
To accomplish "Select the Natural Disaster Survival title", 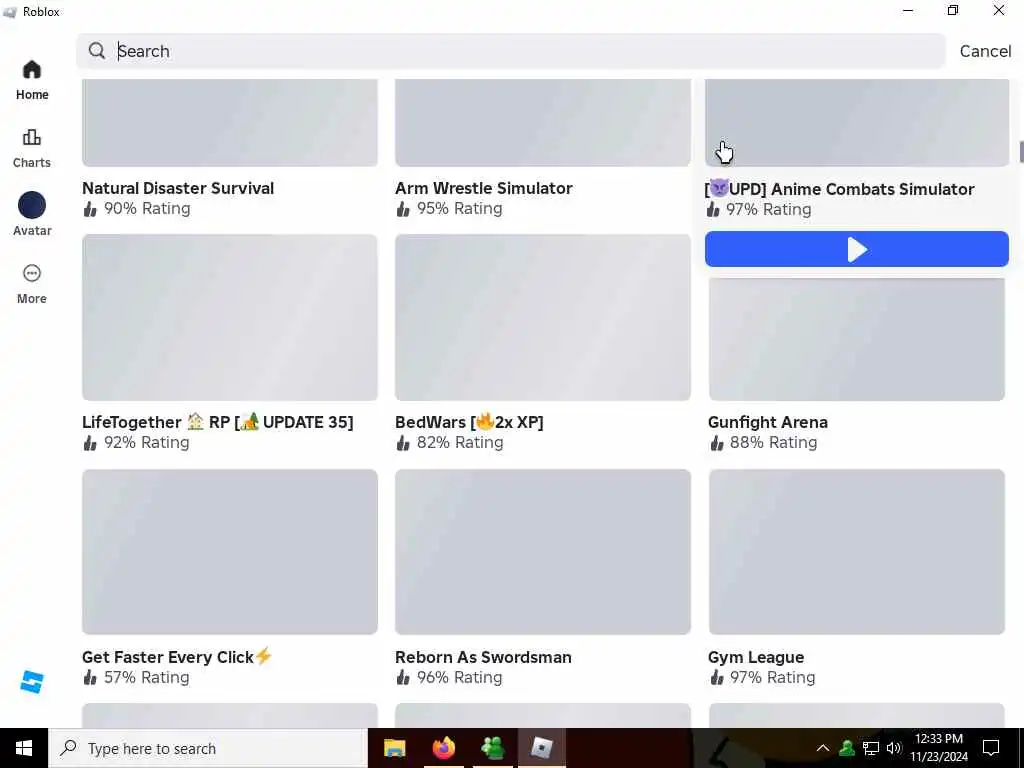I will click(178, 188).
